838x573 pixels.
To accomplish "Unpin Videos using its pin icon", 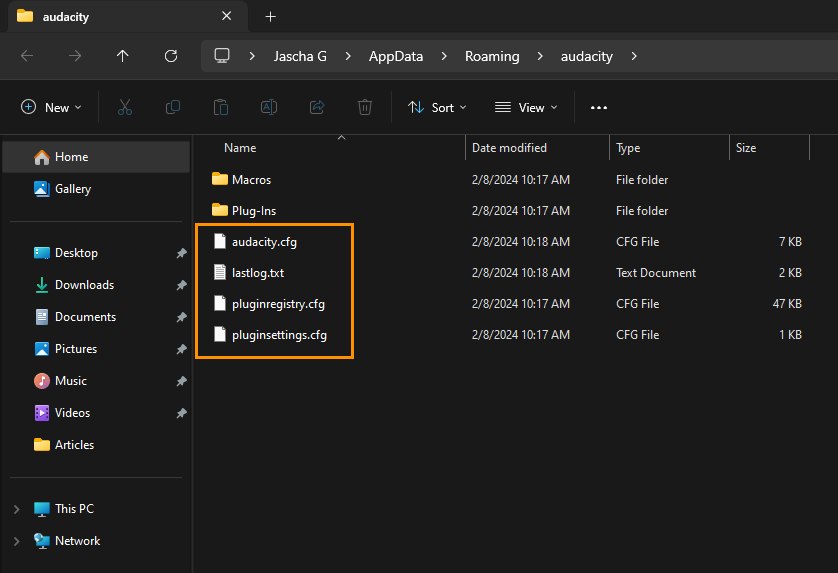I will 182,413.
